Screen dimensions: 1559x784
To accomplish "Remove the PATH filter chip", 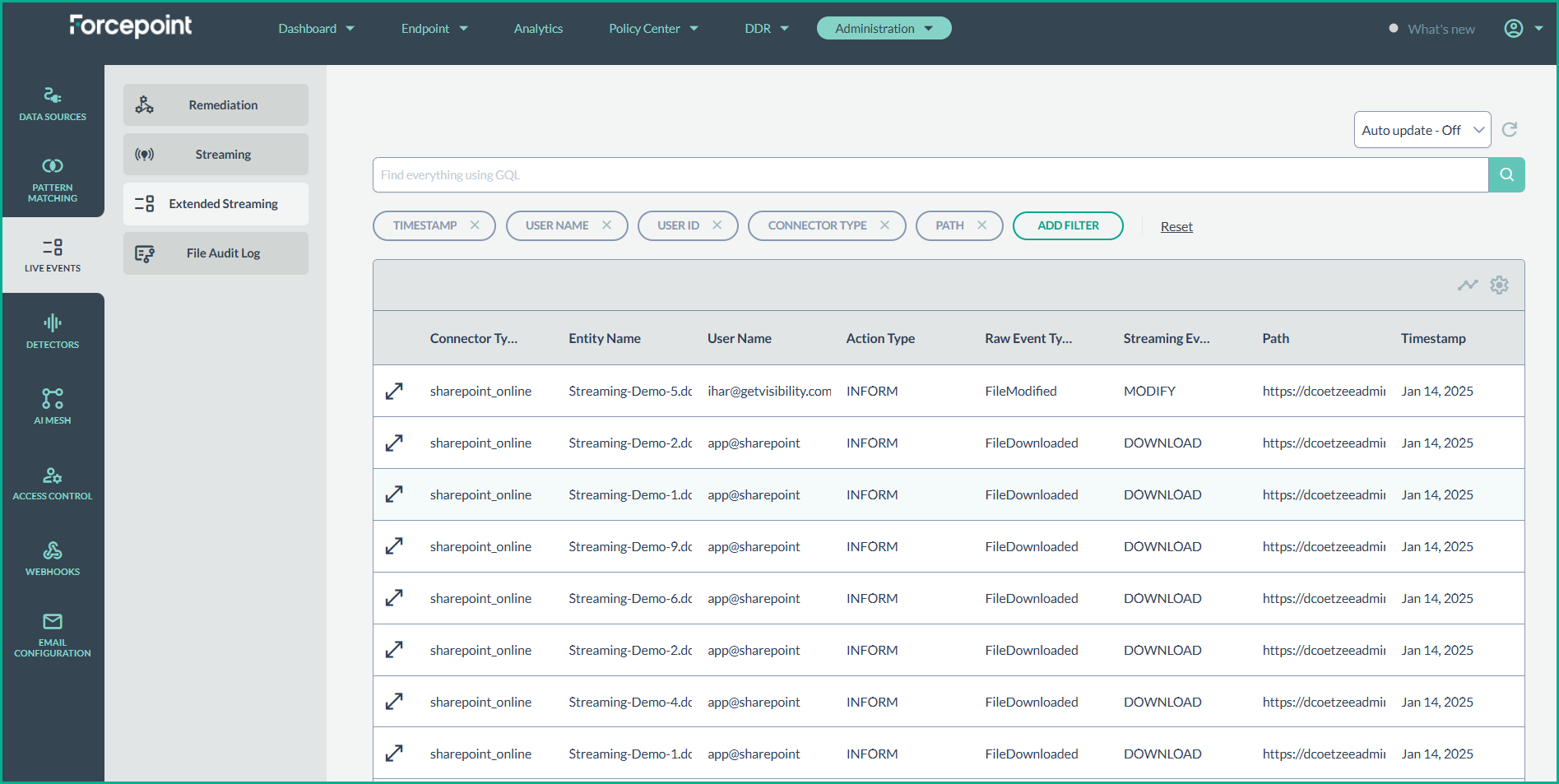I will (x=981, y=225).
